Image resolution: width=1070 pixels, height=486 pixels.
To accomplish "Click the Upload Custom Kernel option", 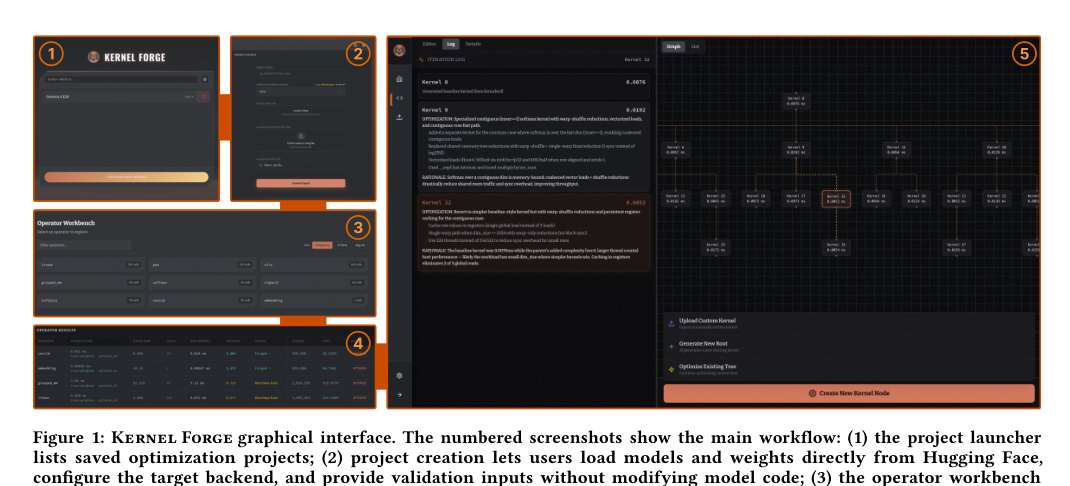I will [x=849, y=324].
